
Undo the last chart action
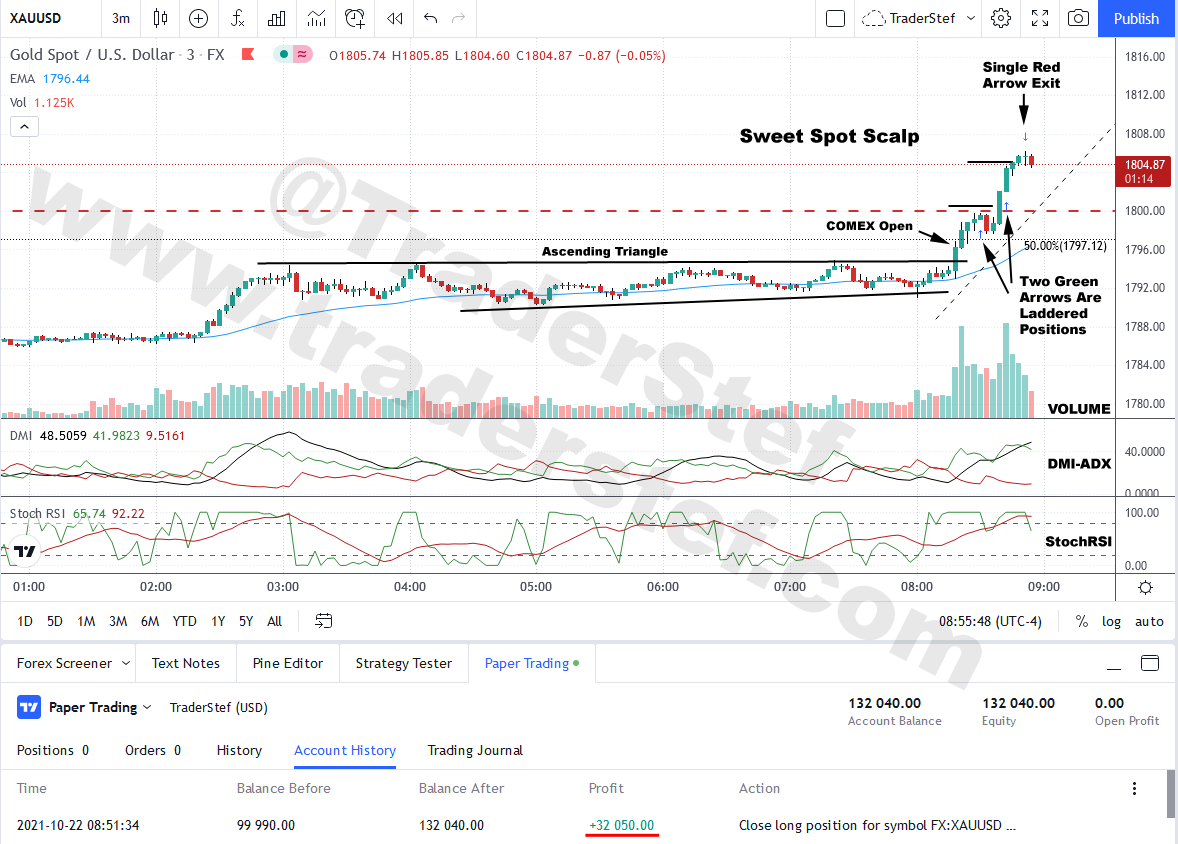pyautogui.click(x=431, y=18)
